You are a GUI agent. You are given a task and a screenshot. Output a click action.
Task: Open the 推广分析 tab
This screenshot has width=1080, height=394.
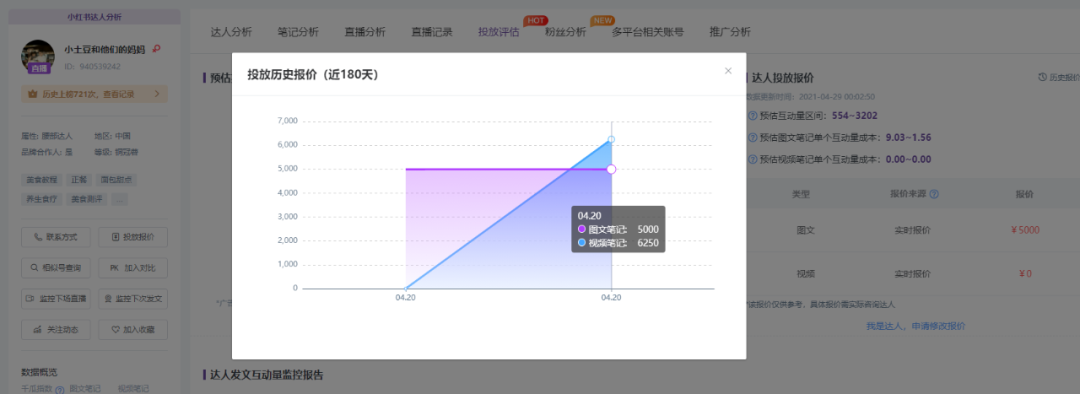(730, 32)
